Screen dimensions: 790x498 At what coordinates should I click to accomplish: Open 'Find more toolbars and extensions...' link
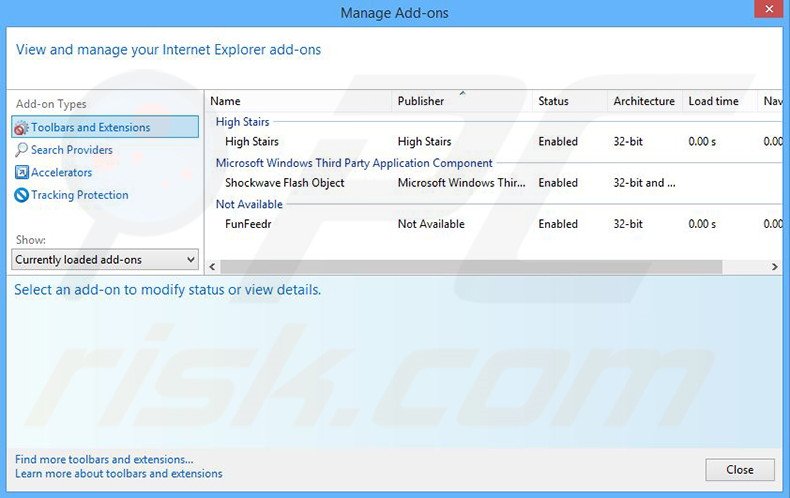click(104, 459)
